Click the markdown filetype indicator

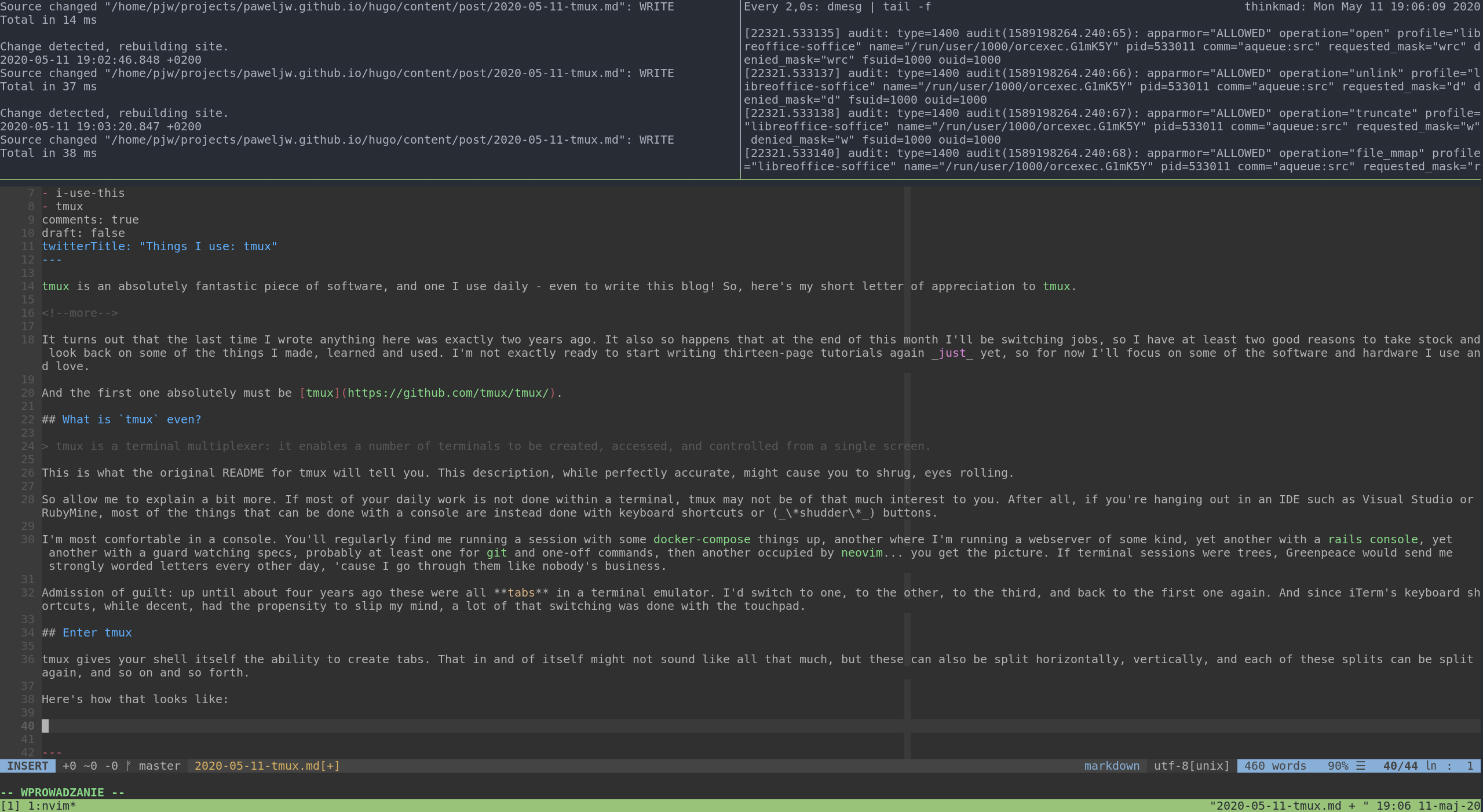tap(1112, 766)
